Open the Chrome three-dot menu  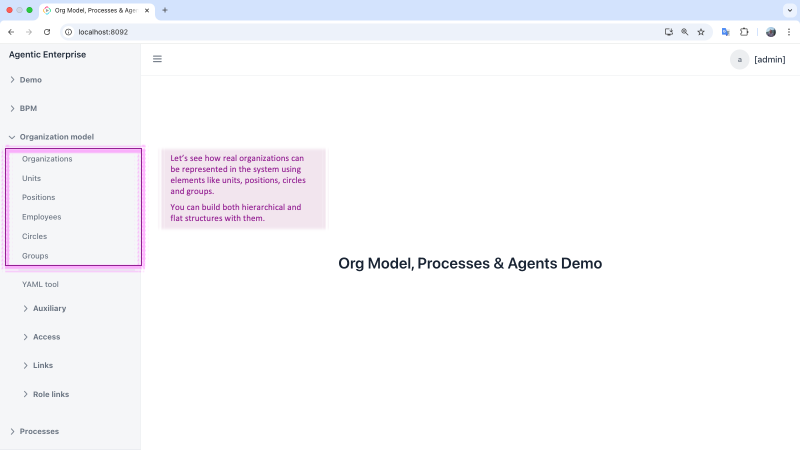point(789,32)
